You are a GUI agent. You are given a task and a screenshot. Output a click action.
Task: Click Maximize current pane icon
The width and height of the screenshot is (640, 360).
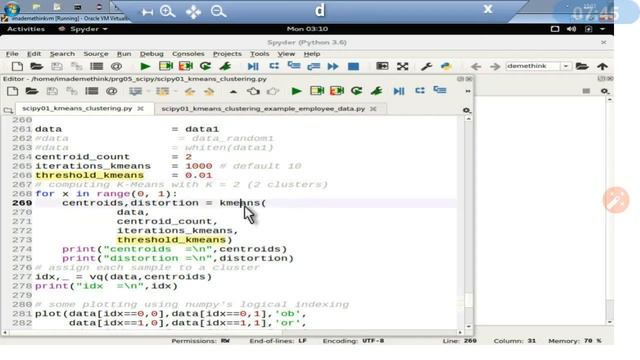pyautogui.click(x=382, y=66)
